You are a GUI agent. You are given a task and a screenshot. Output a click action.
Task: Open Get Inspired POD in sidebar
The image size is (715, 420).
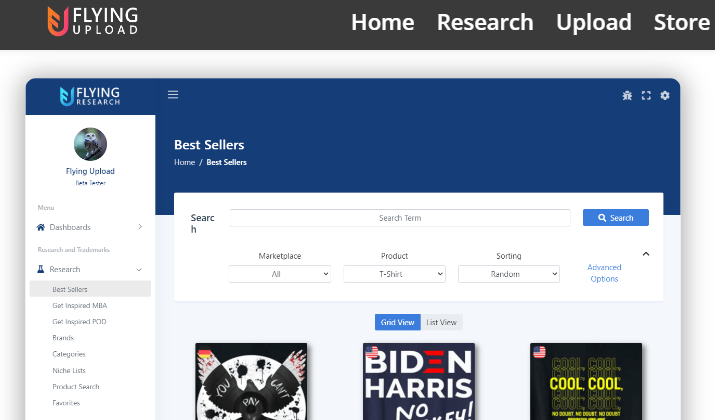pos(79,321)
